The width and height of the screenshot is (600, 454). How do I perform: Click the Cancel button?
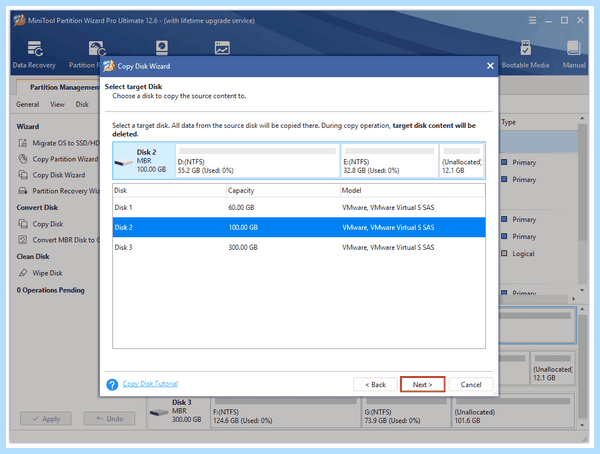[471, 384]
